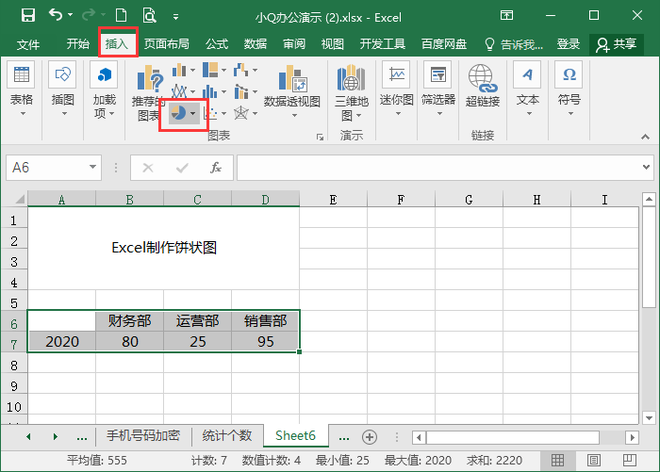Switch to Page Break Preview
Viewport: 660px width, 472px height.
[x=629, y=460]
